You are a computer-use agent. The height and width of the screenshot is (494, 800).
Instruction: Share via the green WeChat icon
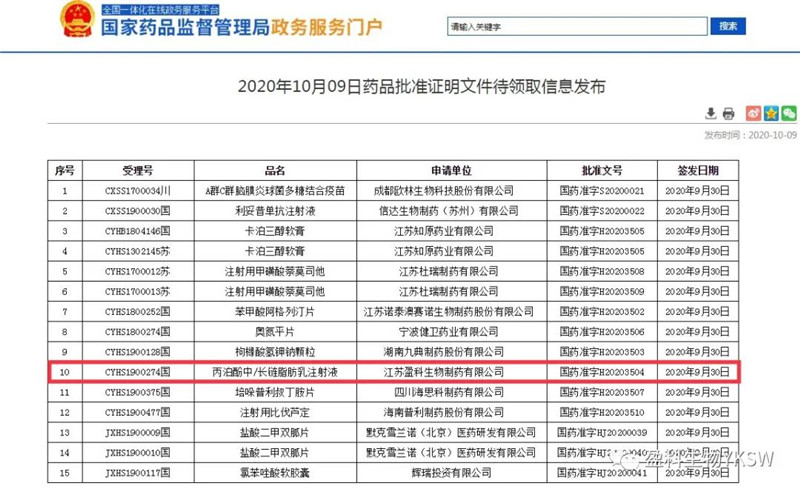789,113
